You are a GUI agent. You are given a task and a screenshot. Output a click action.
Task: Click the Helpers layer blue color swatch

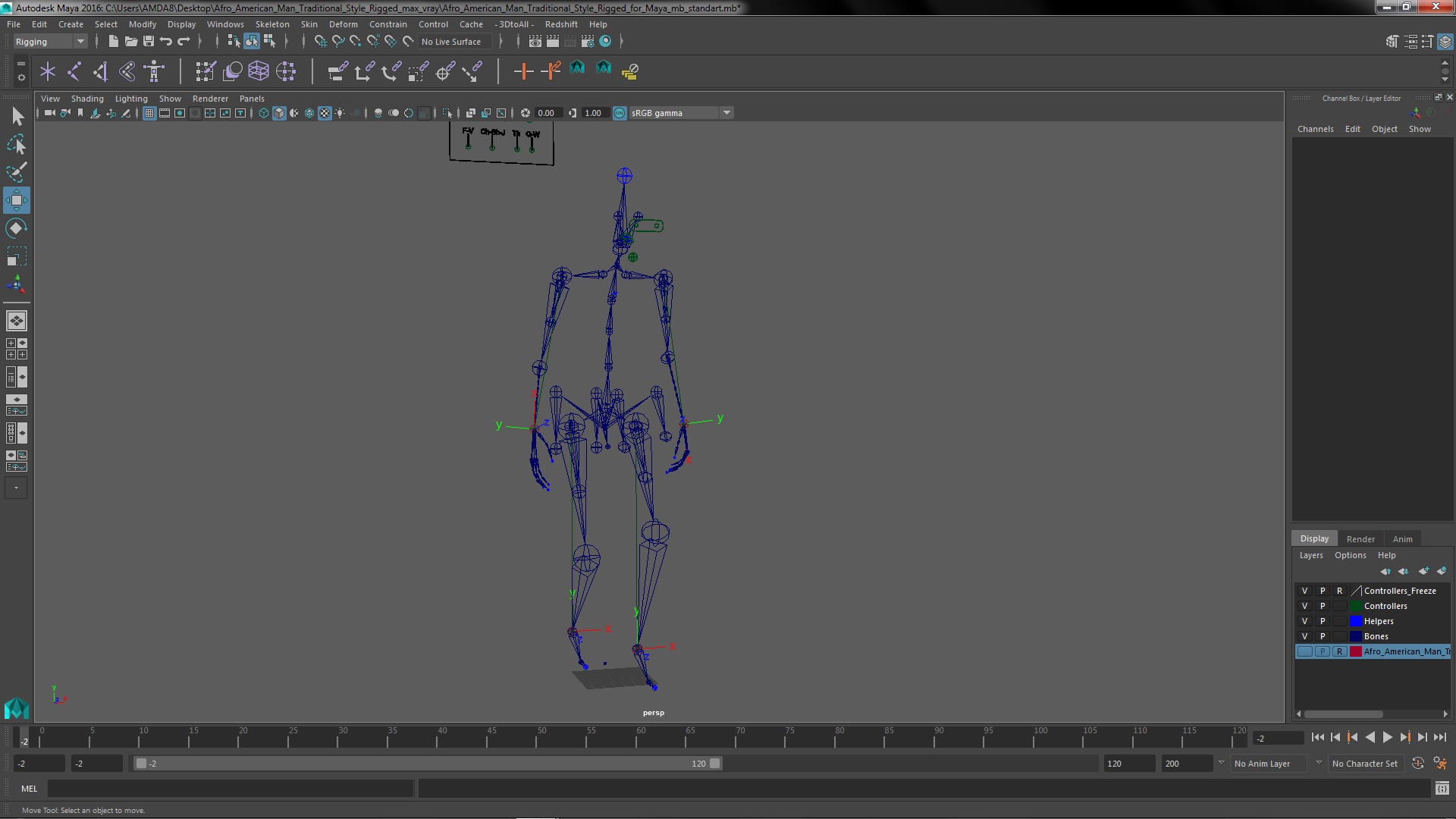point(1356,621)
